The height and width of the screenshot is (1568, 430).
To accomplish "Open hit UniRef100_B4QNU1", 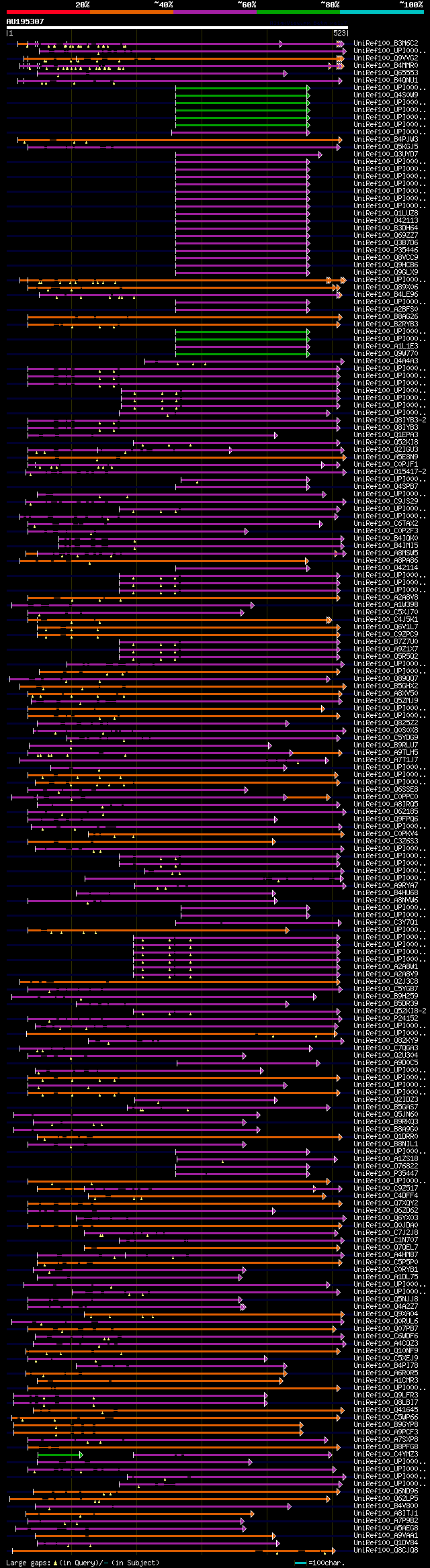I will 386,81.
